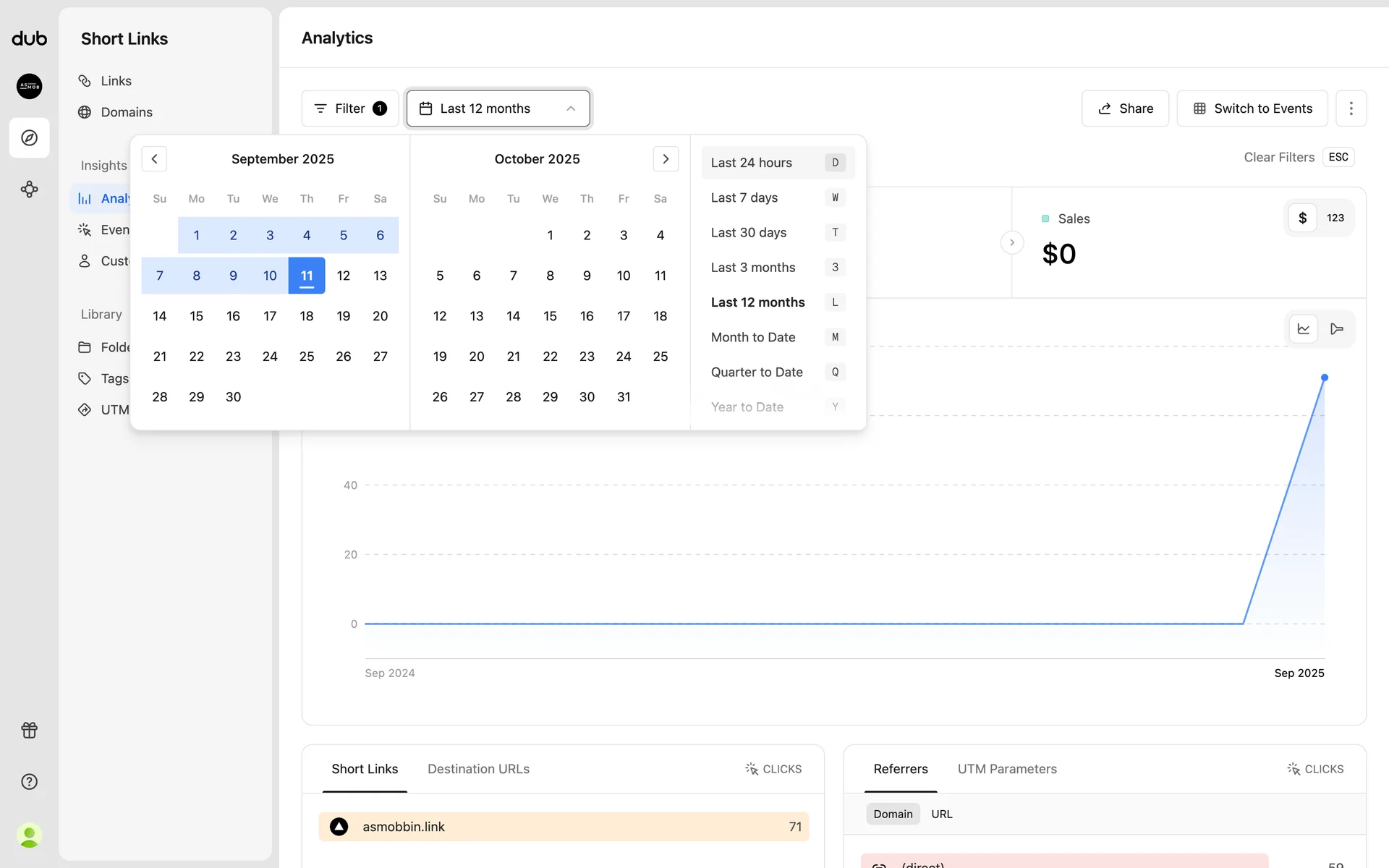Screen dimensions: 1389x868
Task: Switch to the UTM Parameters tab
Action: click(x=1007, y=769)
